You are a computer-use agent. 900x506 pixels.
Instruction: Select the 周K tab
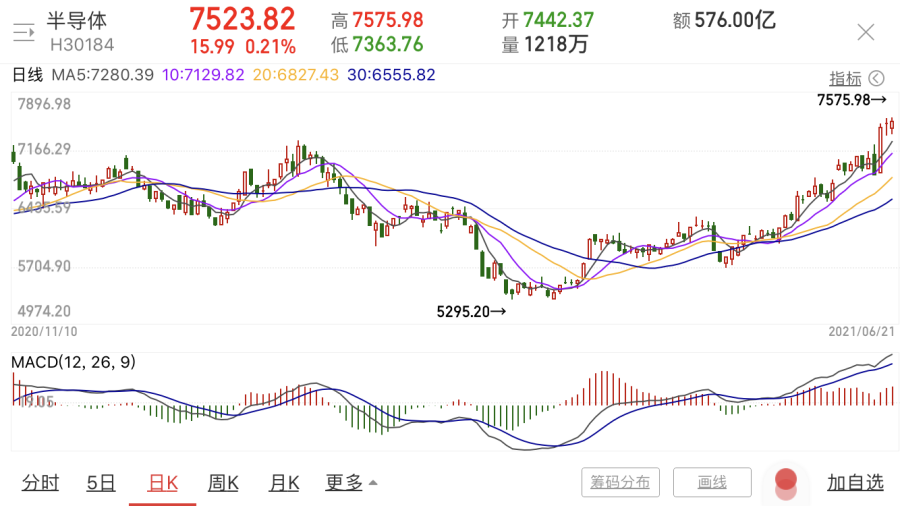click(223, 482)
